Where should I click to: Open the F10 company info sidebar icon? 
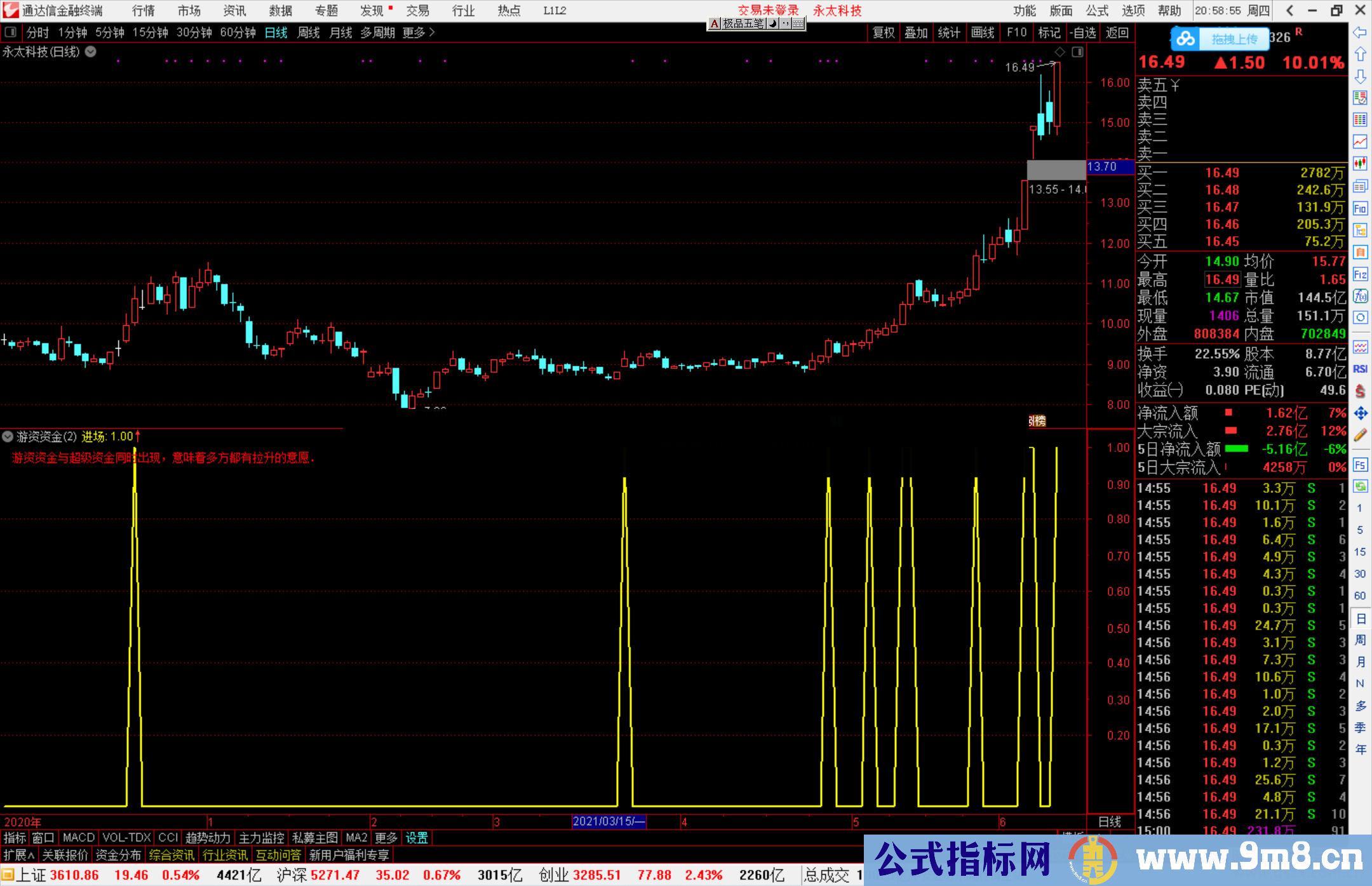point(1360,208)
